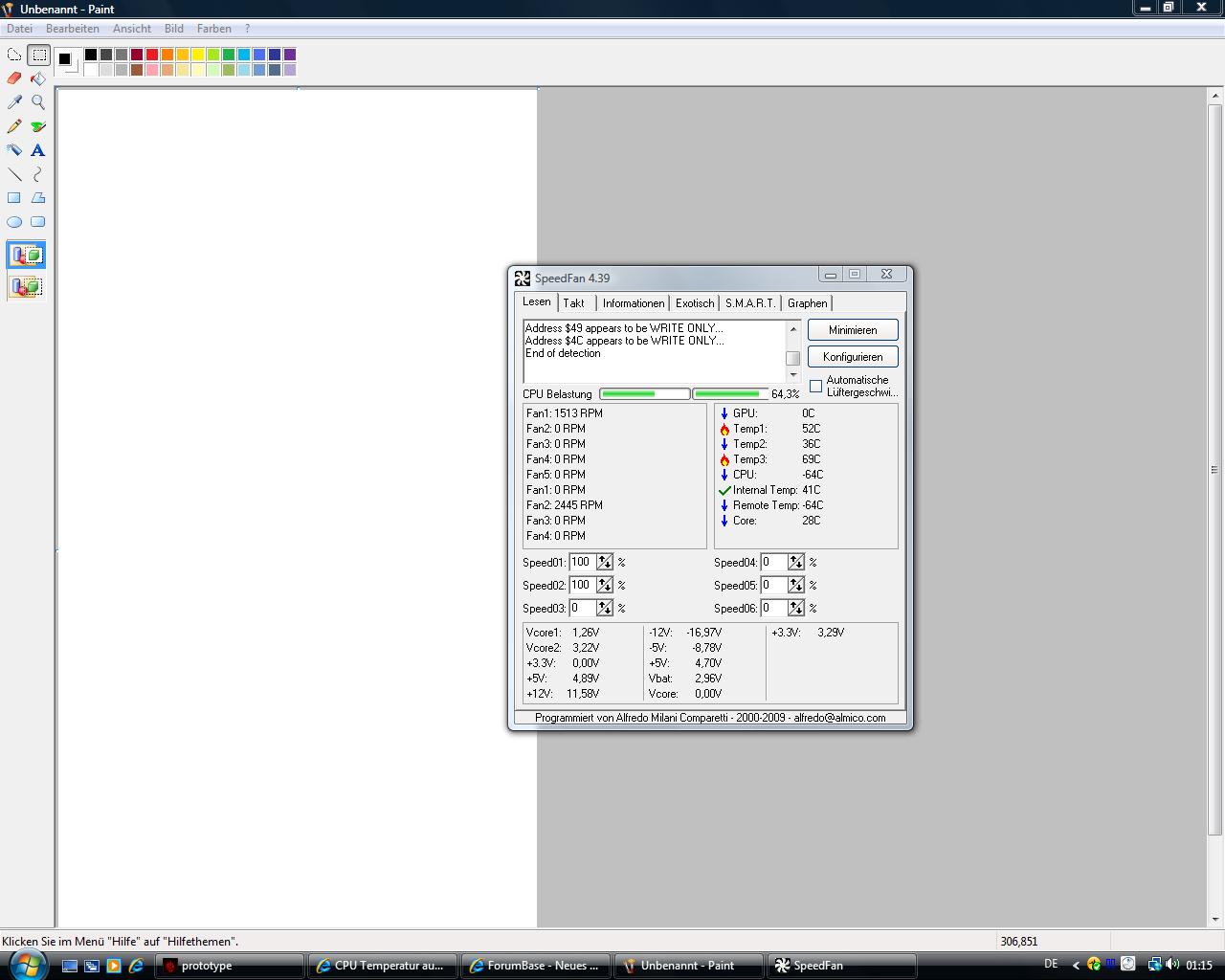
Task: Open the Ansicht menu in Paint
Action: [132, 29]
